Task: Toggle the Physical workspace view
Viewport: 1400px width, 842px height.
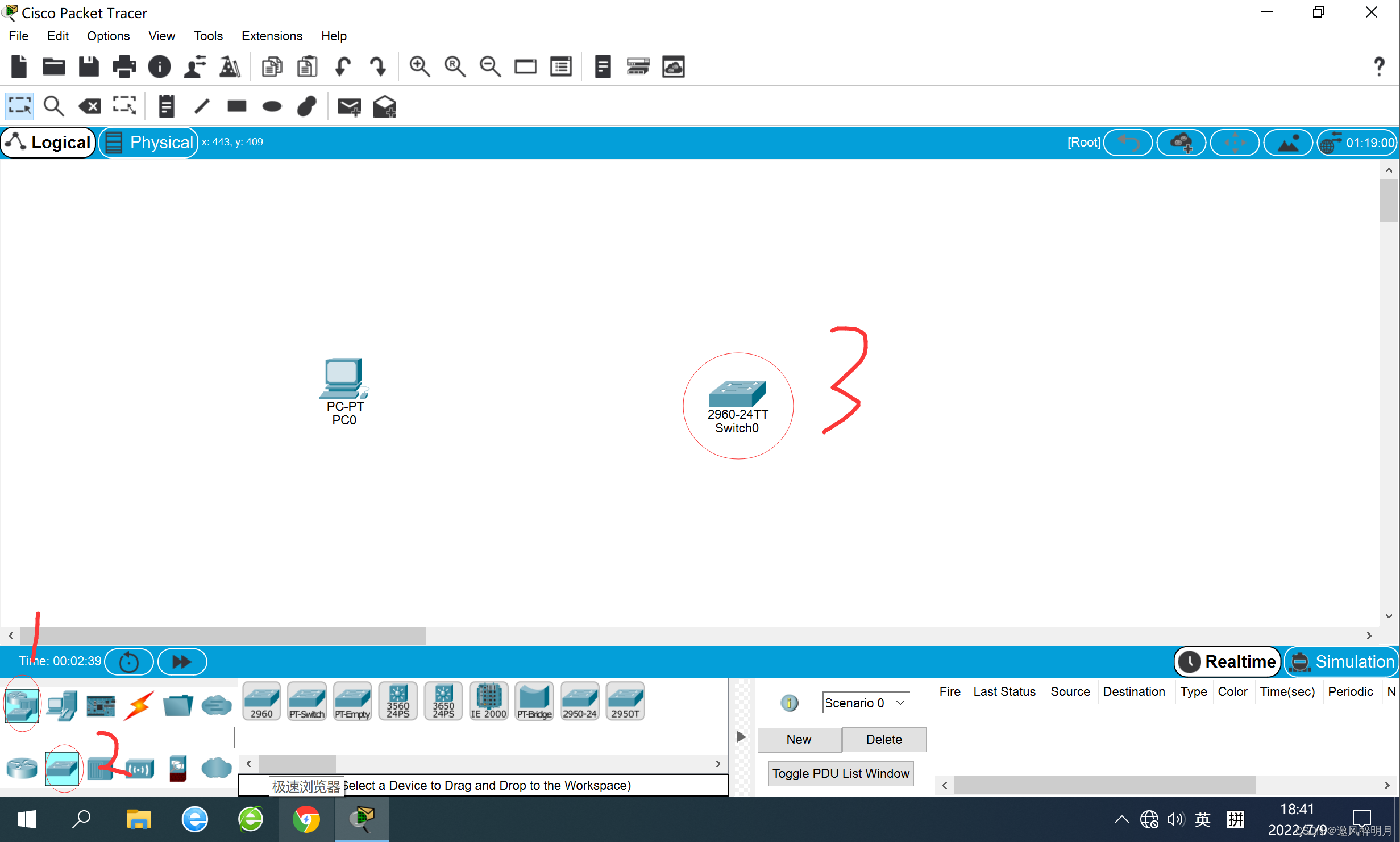Action: coord(149,142)
